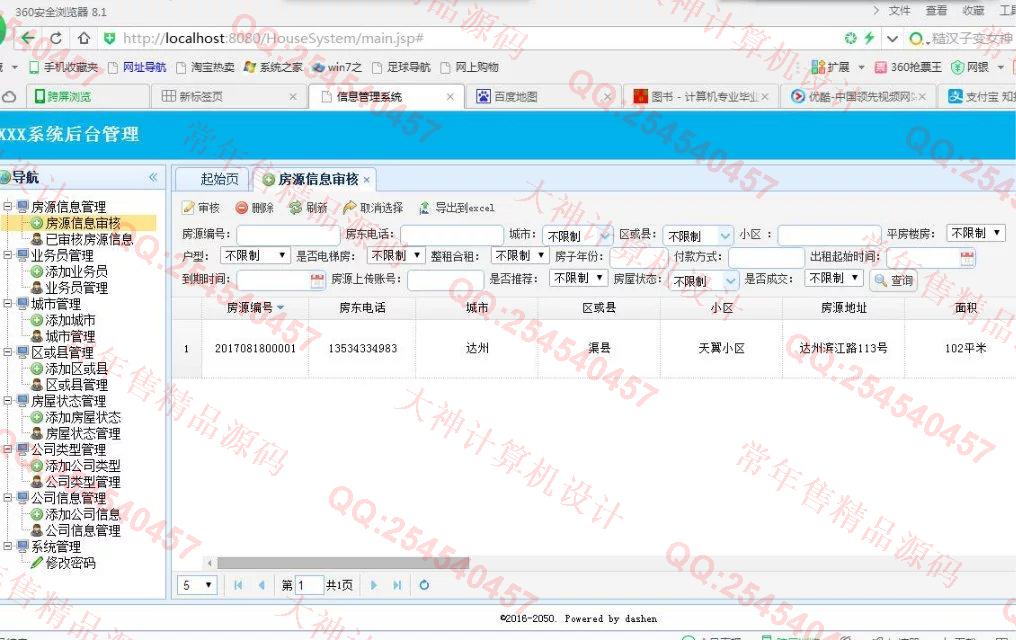Click the 刷新 toolbar button
This screenshot has height=640, width=1016.
[x=308, y=208]
